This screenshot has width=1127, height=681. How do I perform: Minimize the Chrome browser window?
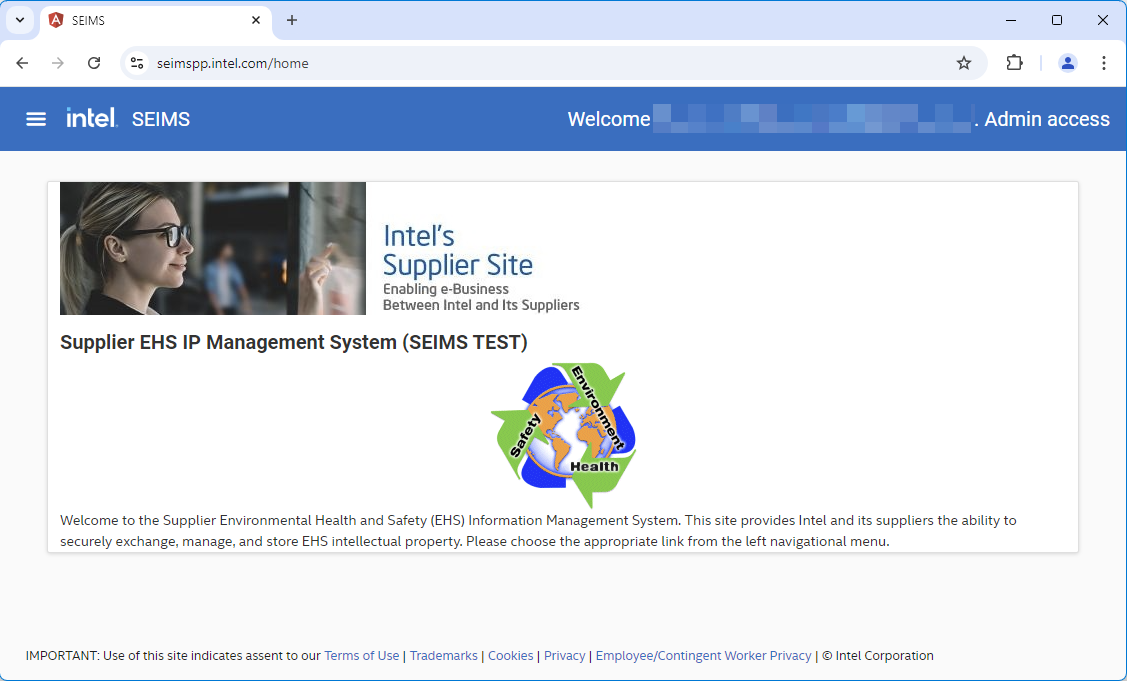coord(1011,20)
